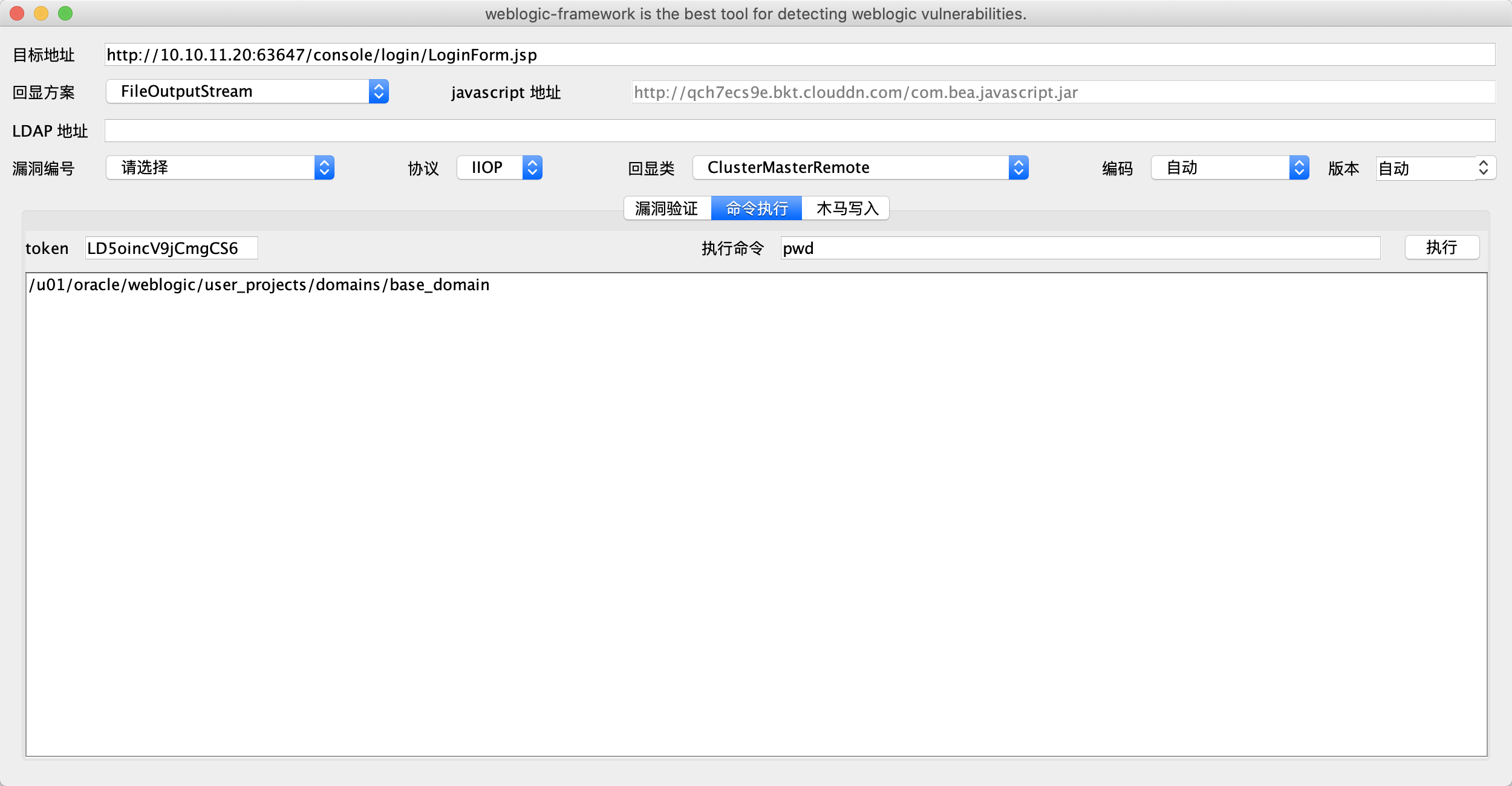Screen dimensions: 1512x786
Task: Expand the 漏洞编号 请选择 dropdown
Action: pyautogui.click(x=220, y=168)
